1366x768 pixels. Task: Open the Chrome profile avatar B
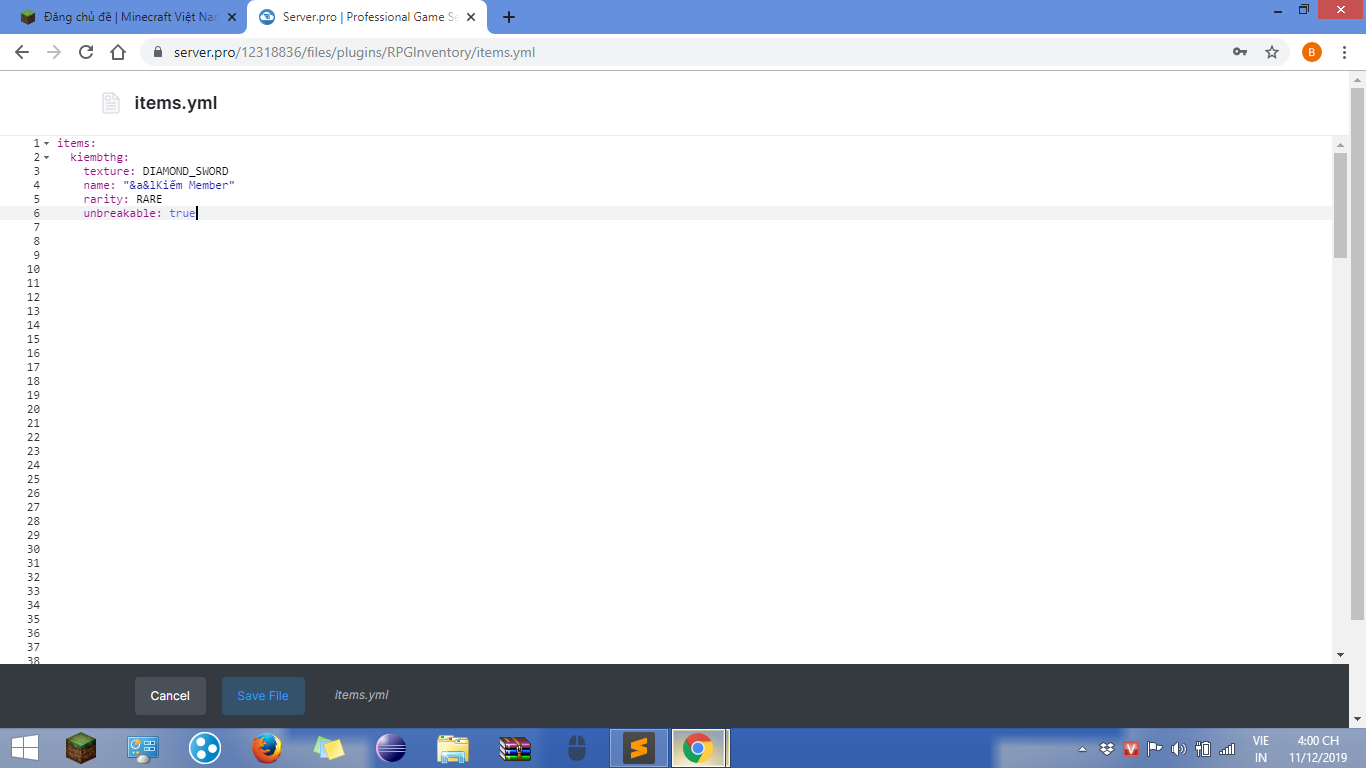pyautogui.click(x=1312, y=52)
